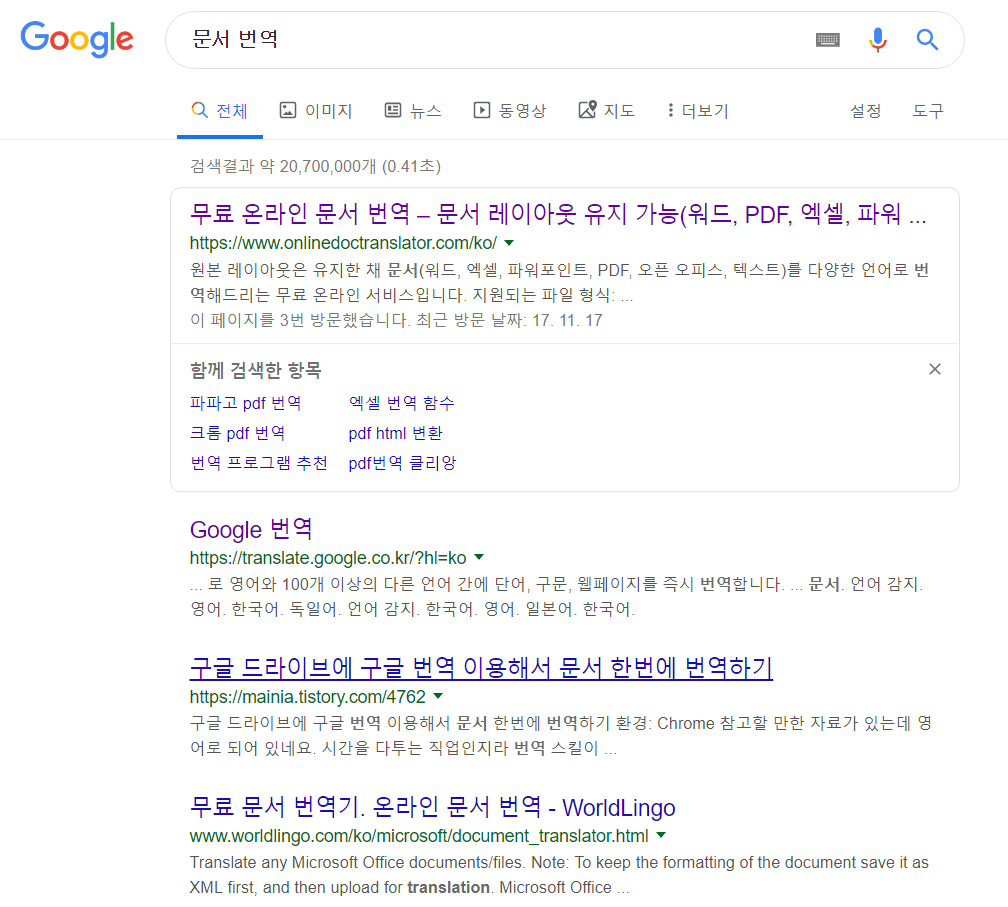This screenshot has height=907, width=1008.
Task: Click the blue magnifier search button
Action: [x=927, y=40]
